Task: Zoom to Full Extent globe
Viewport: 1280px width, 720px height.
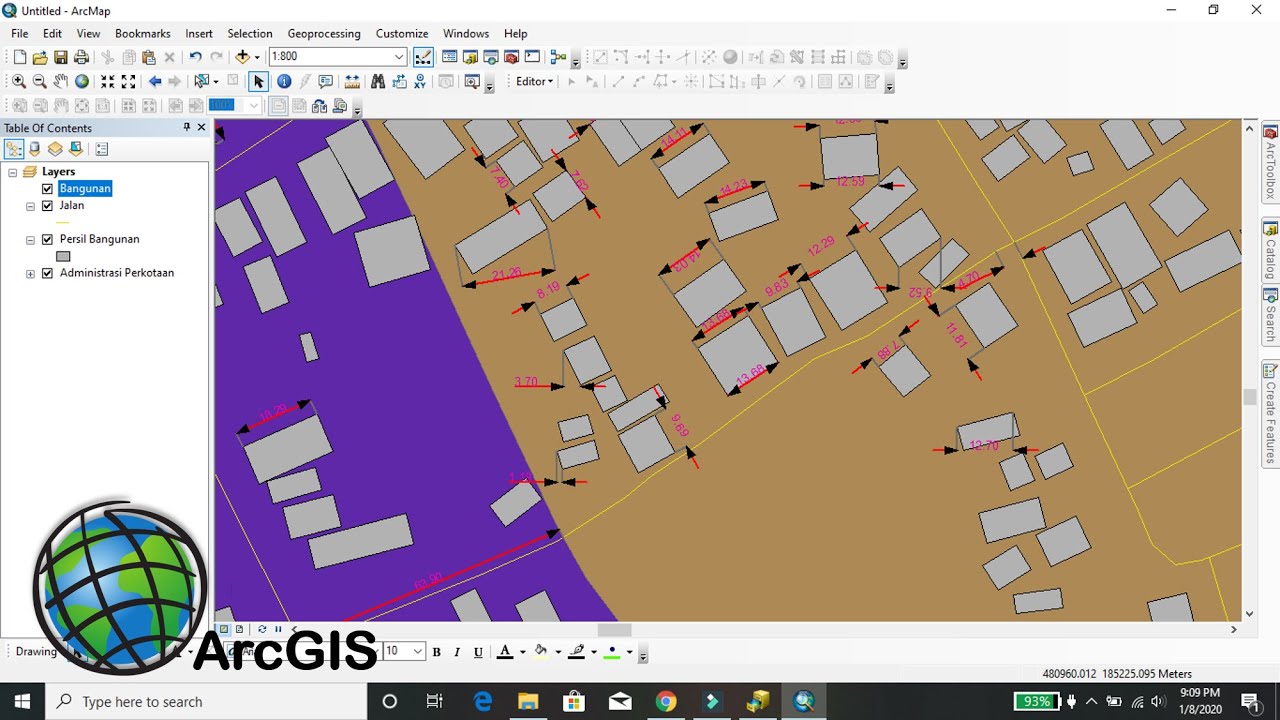Action: (x=82, y=82)
